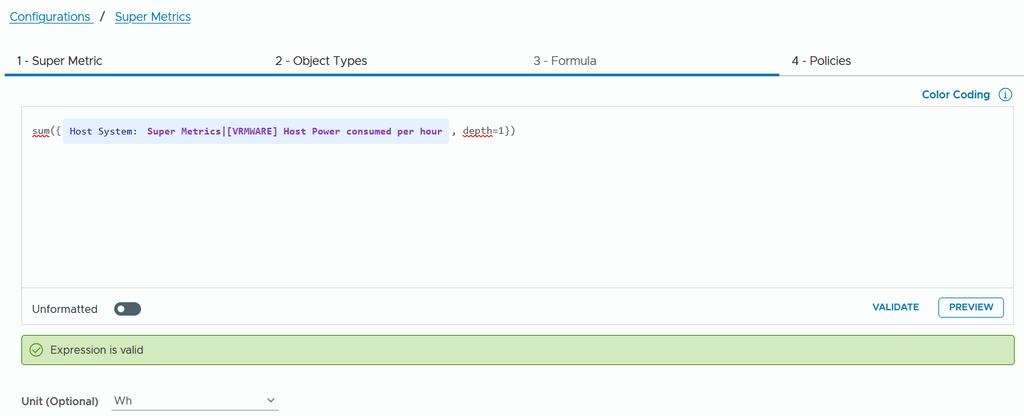Place cursor on the sum function text

tap(40, 131)
